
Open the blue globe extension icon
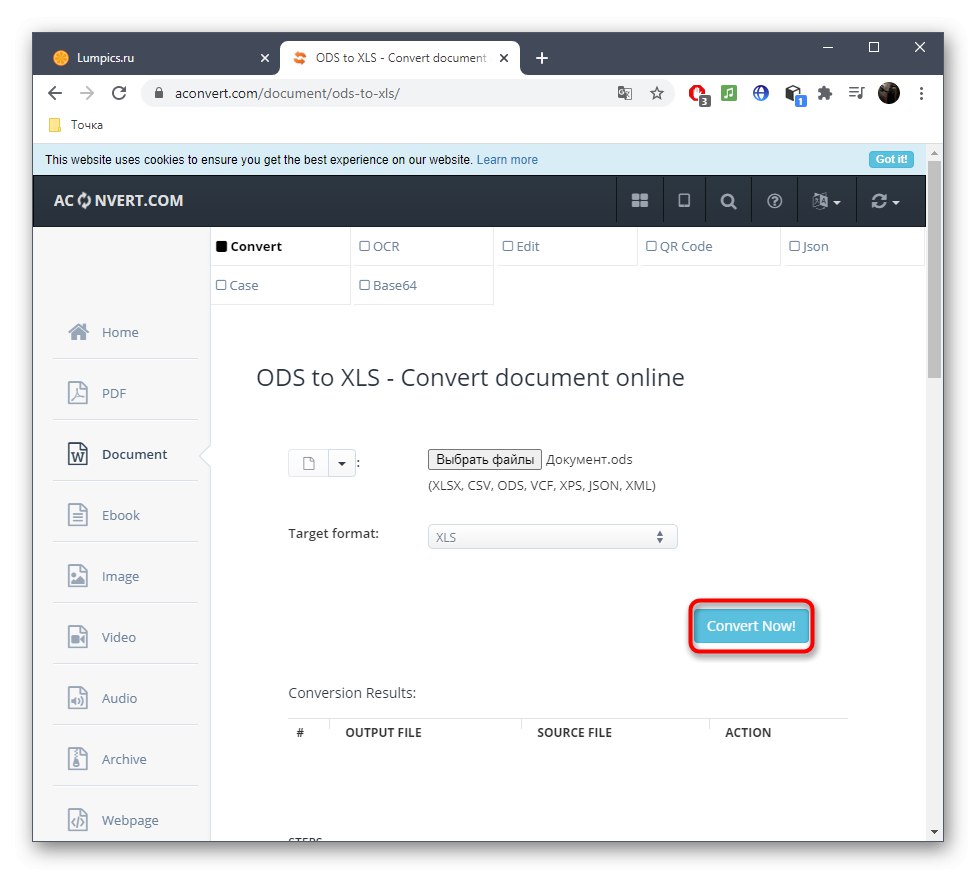(x=761, y=93)
